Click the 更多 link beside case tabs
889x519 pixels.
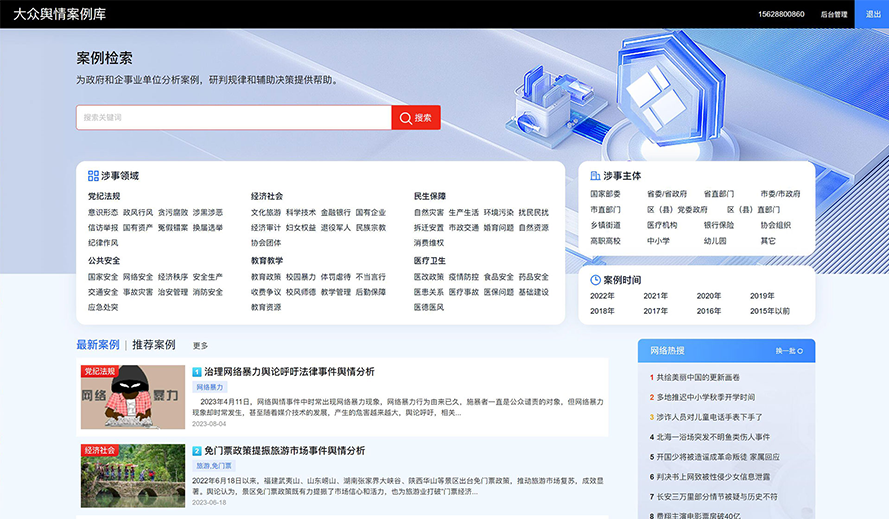(201, 346)
